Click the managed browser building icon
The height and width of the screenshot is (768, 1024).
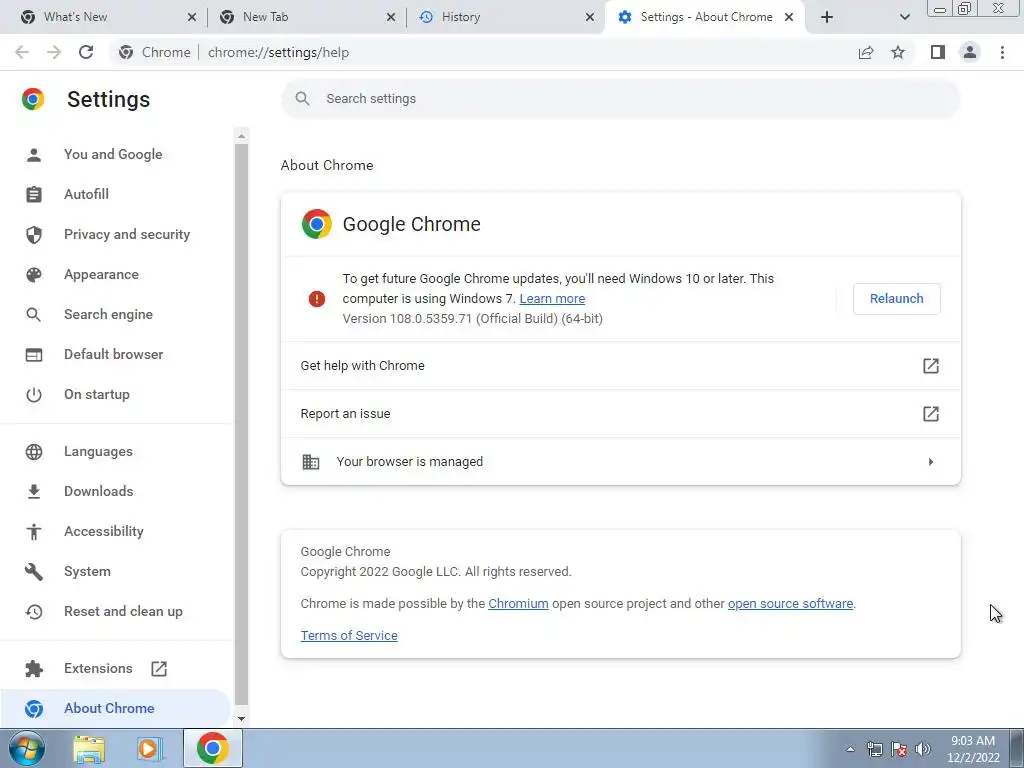[x=311, y=462]
